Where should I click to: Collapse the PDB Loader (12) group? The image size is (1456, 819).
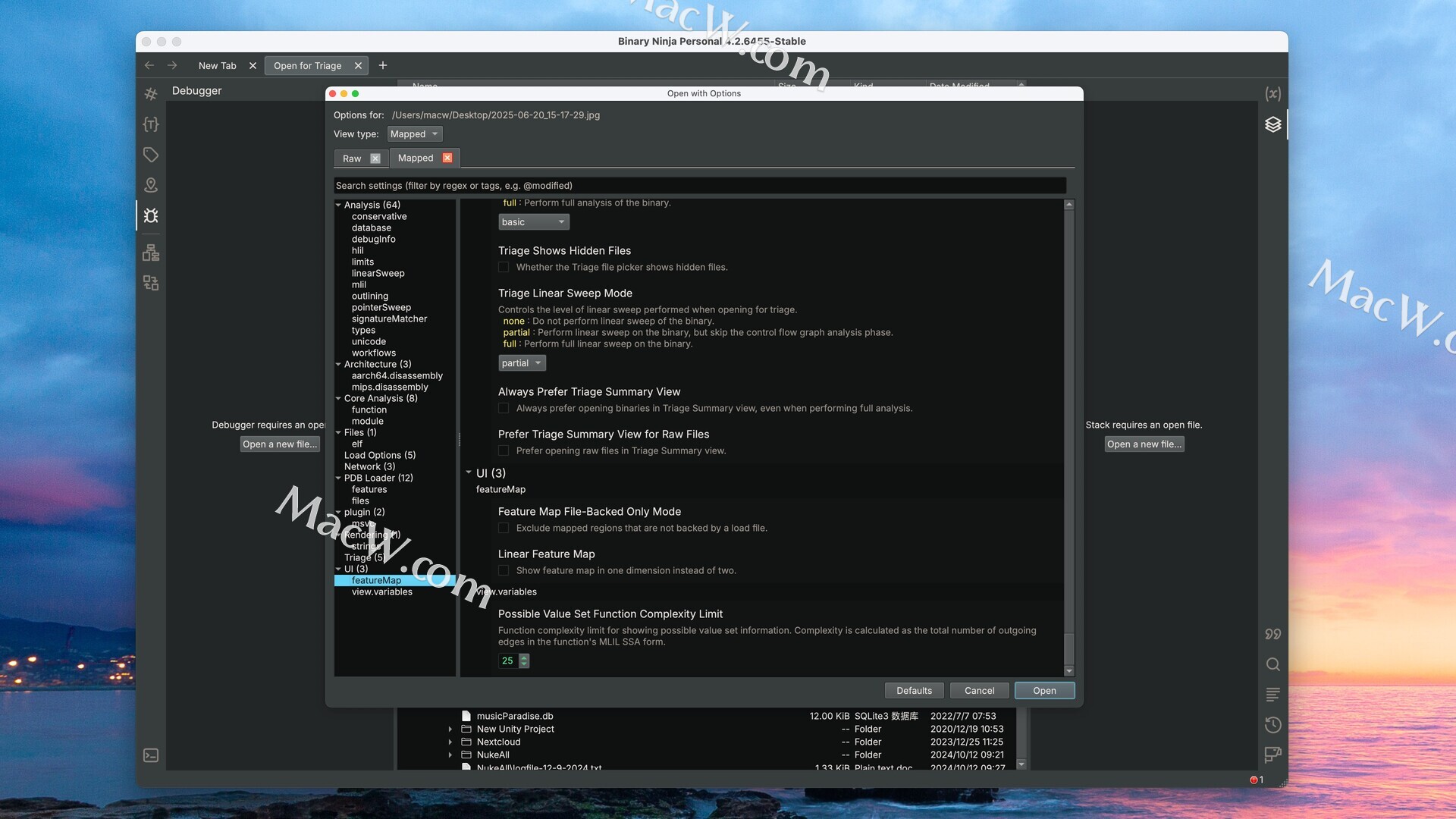pos(338,478)
